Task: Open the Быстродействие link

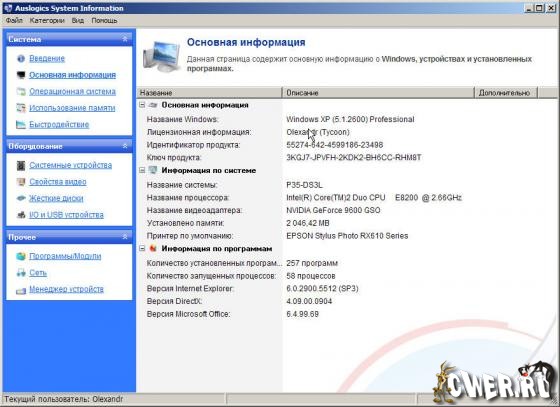Action: (x=59, y=125)
